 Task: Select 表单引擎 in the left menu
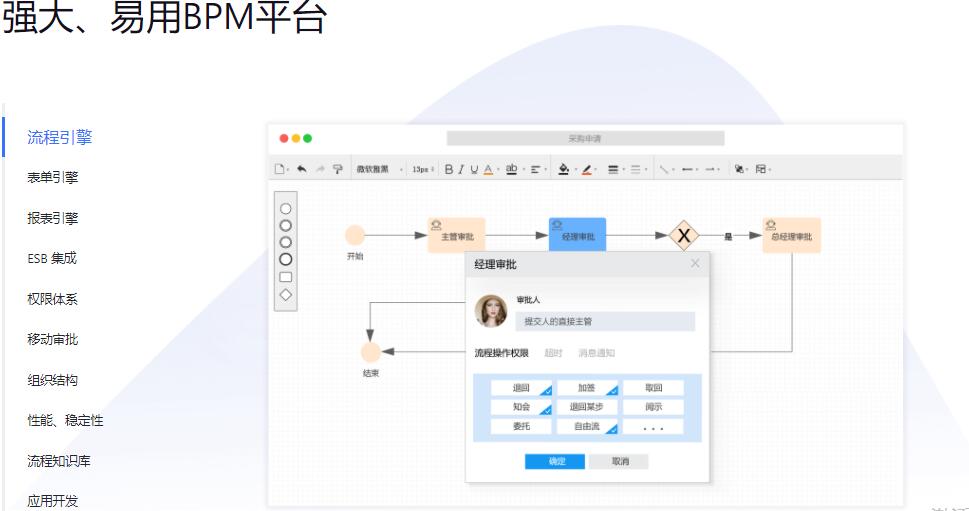point(53,178)
